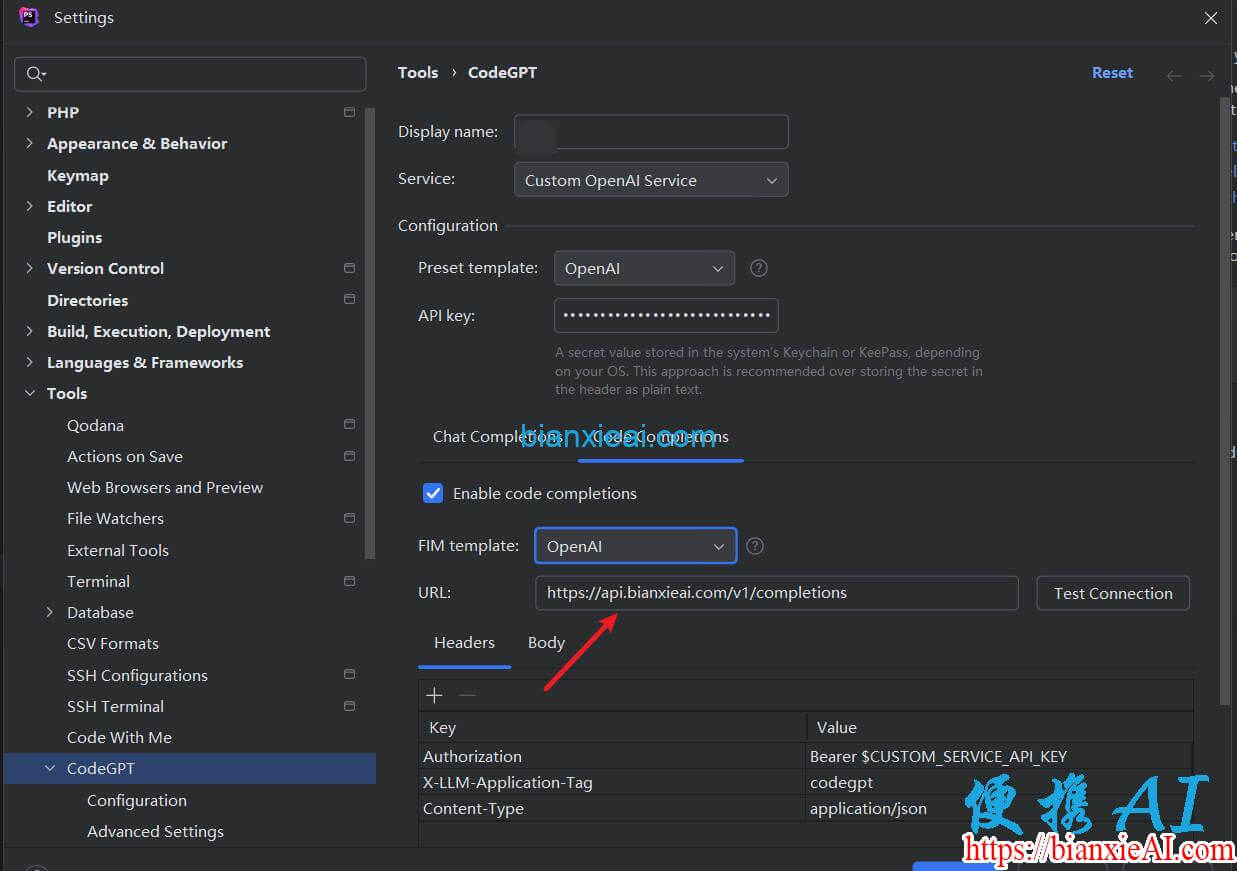Viewport: 1237px width, 871px height.
Task: Switch to the Body tab
Action: pyautogui.click(x=546, y=642)
